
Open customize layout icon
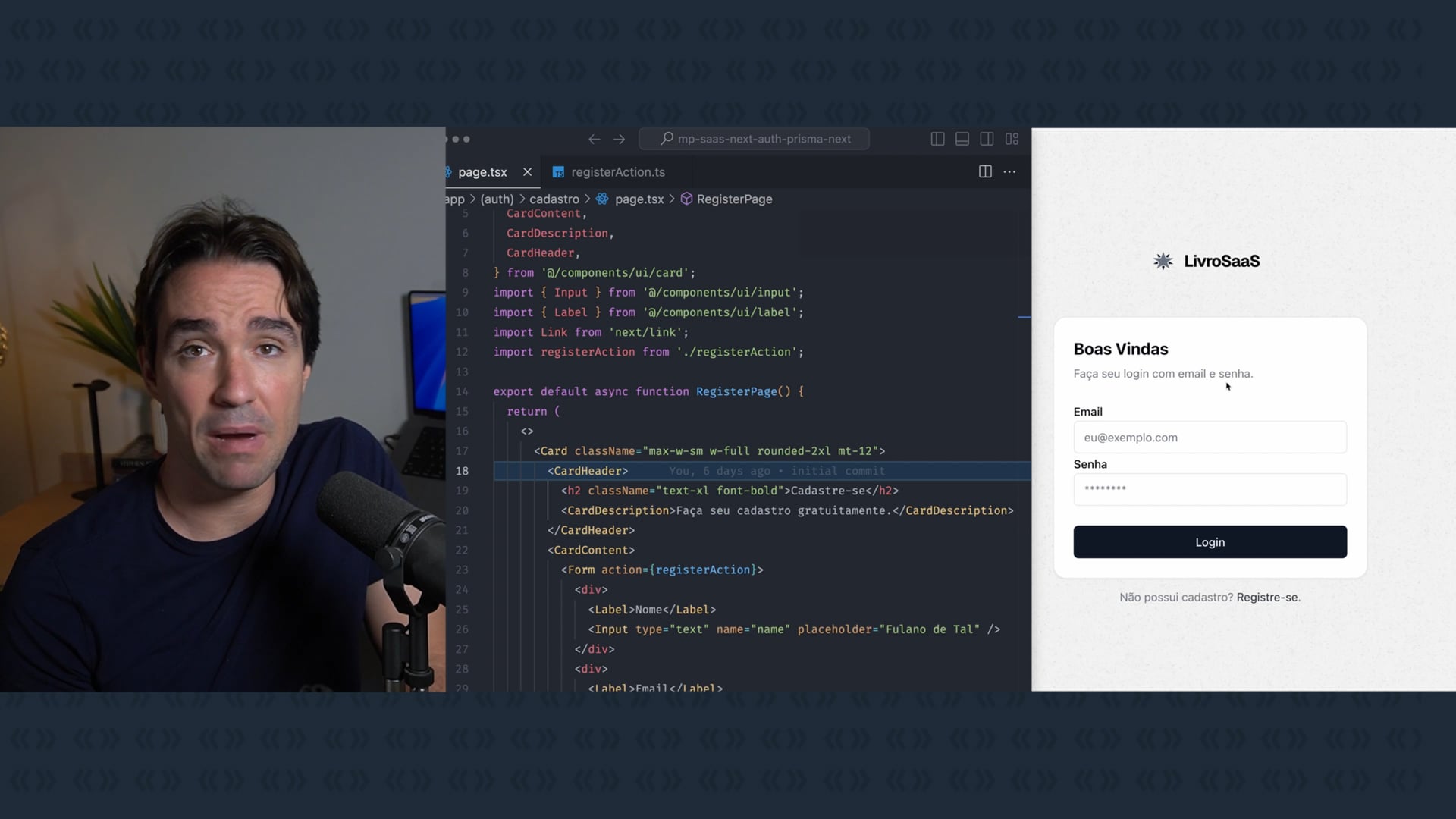click(x=1012, y=139)
